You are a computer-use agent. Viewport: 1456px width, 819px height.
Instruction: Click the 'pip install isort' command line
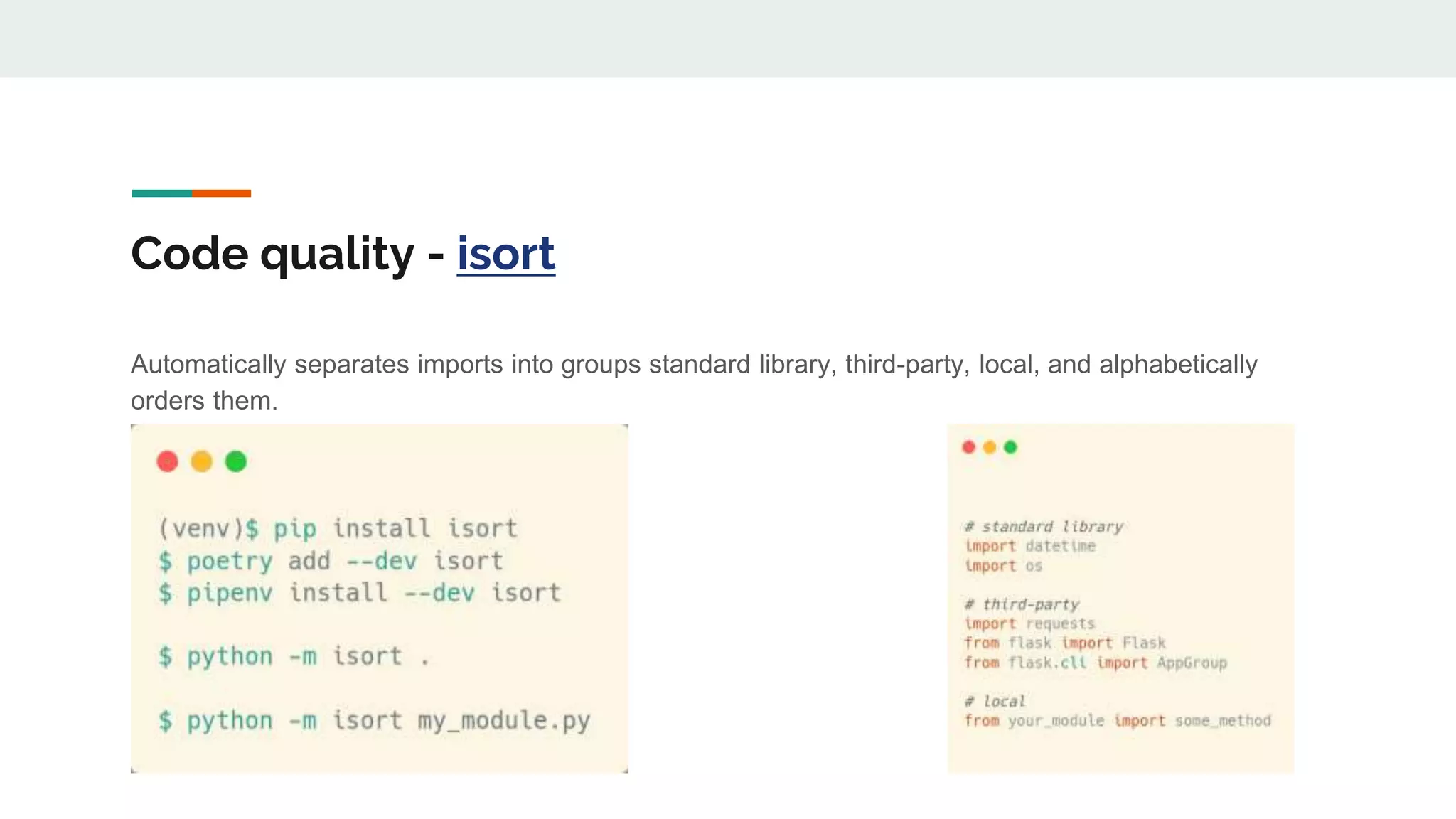[338, 529]
